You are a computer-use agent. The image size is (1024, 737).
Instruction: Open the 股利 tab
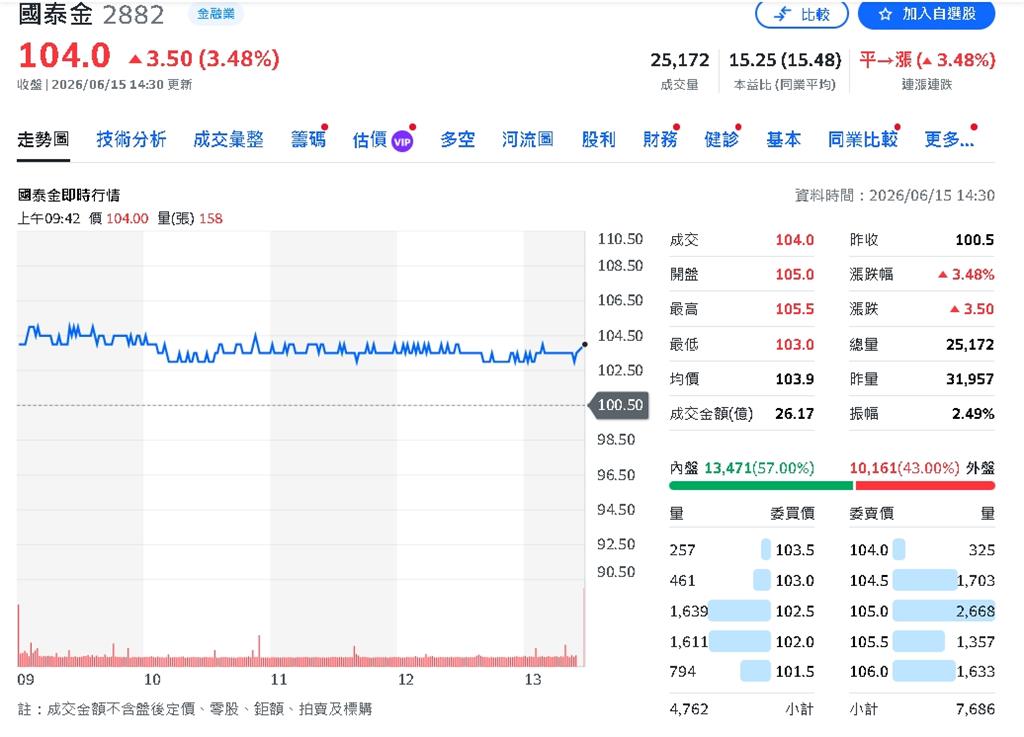(598, 139)
